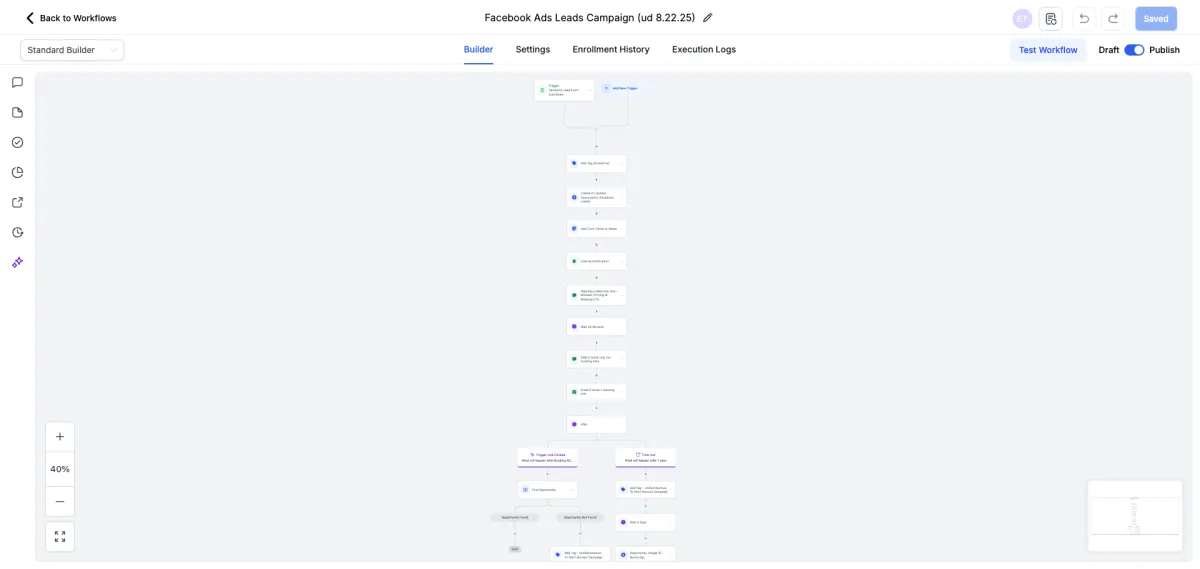Screen dimensions: 1200x569
Task: Click the workflow minimap thumbnail
Action: (x=1134, y=516)
